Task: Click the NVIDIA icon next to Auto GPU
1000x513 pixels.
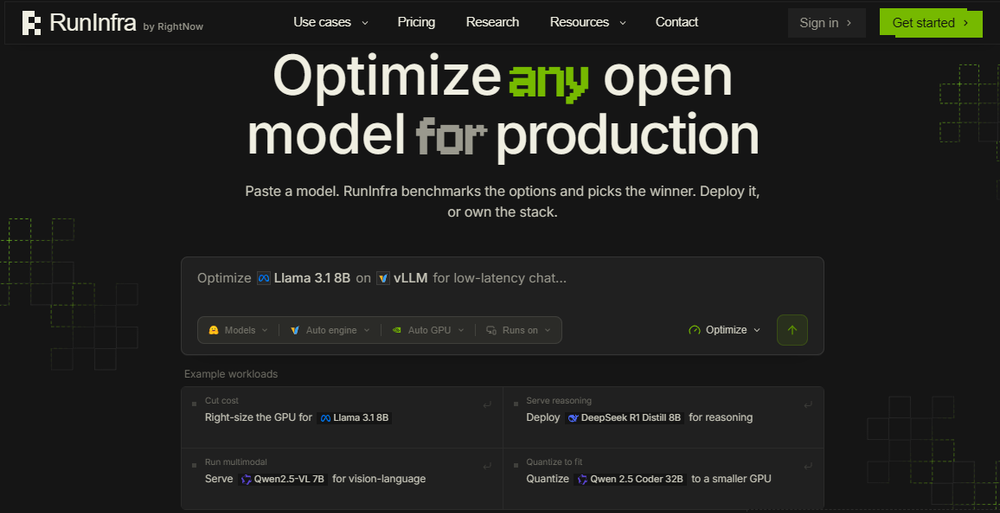Action: (x=397, y=330)
